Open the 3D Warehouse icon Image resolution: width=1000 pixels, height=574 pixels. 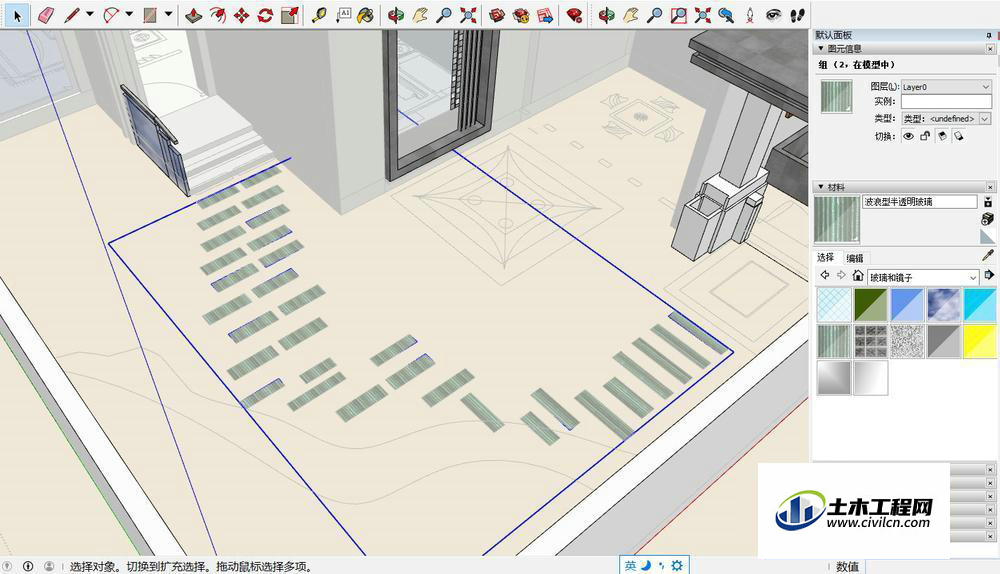(497, 15)
